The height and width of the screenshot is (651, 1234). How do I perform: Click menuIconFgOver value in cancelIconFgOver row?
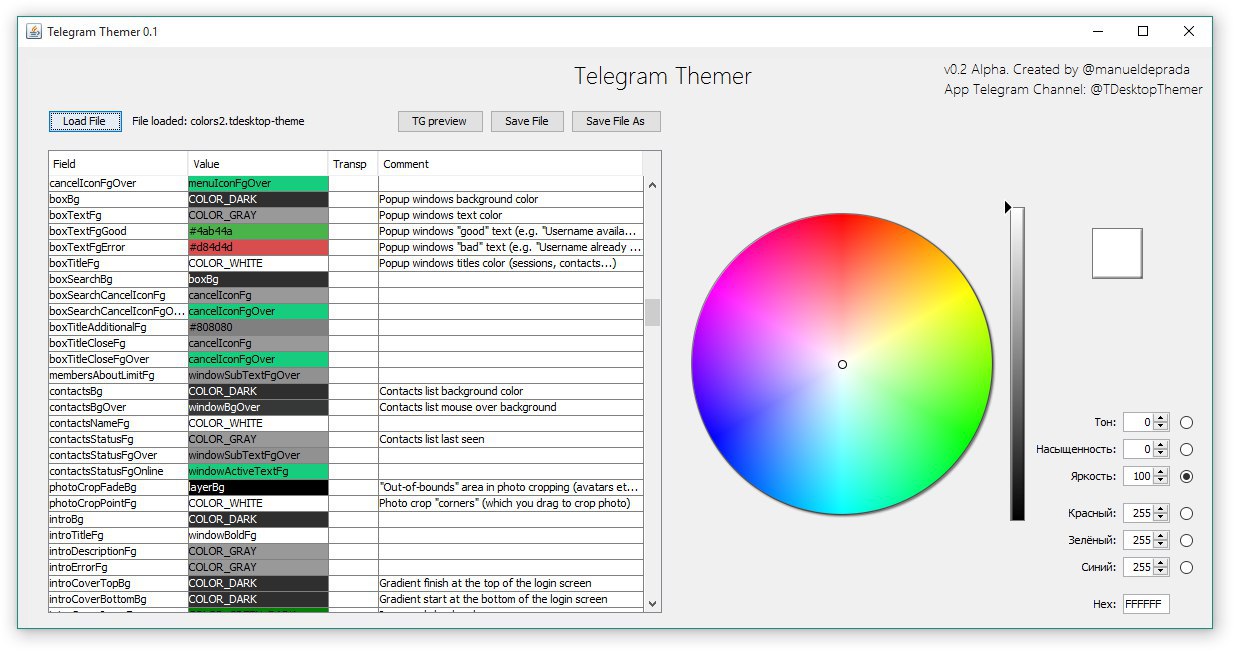click(x=258, y=183)
